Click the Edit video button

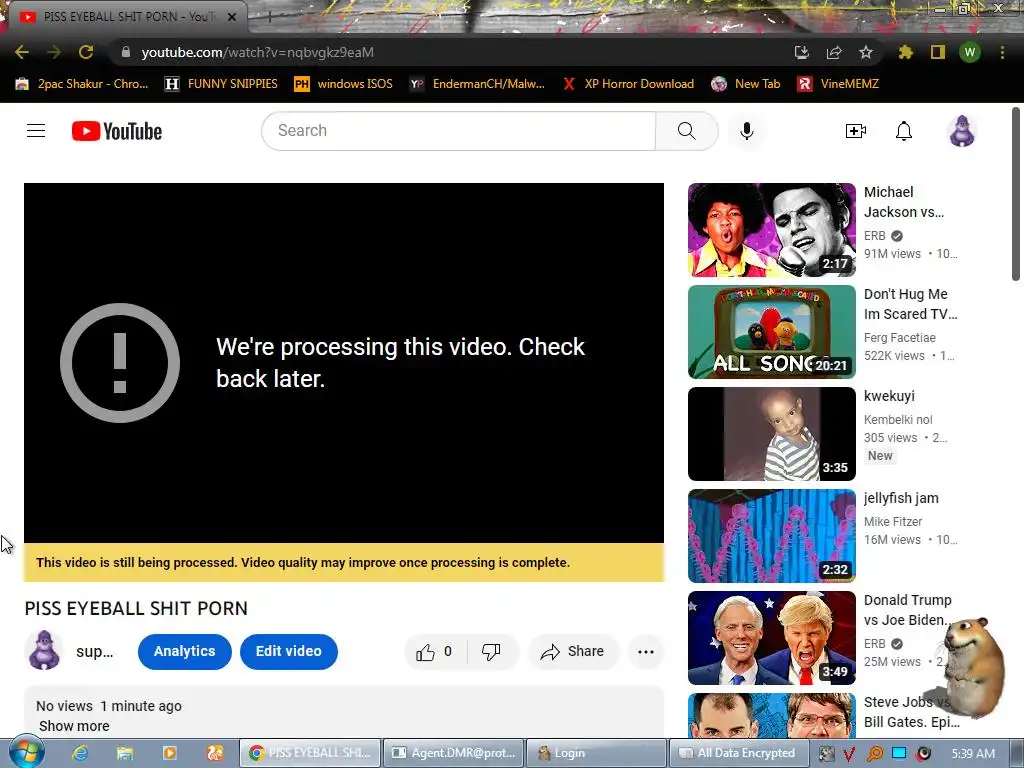(289, 652)
